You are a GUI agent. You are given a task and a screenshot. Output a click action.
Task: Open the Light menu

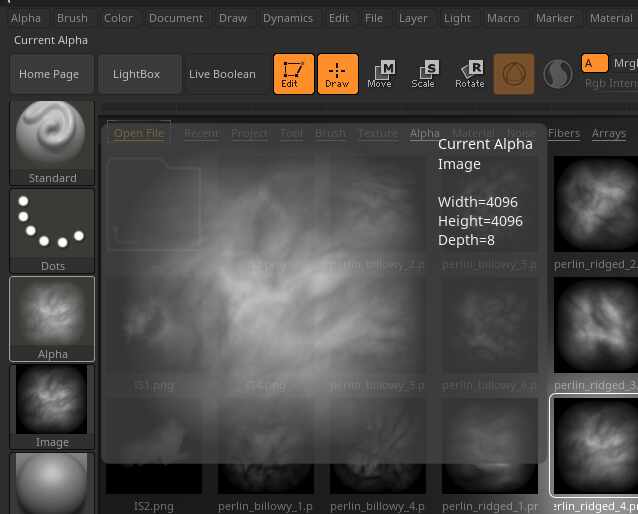click(x=457, y=18)
